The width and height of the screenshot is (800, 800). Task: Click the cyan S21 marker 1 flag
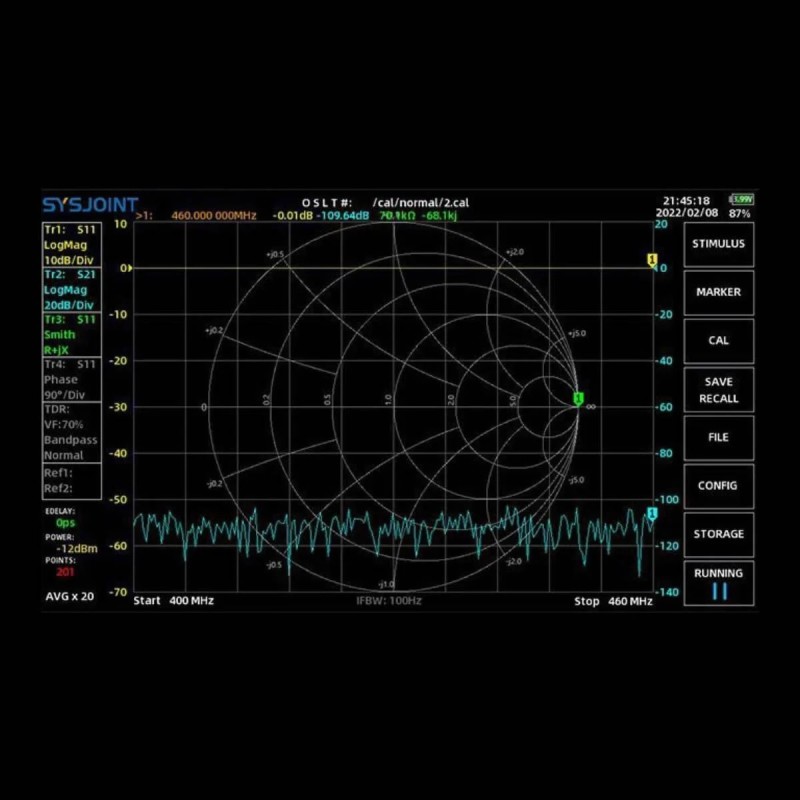[x=652, y=513]
